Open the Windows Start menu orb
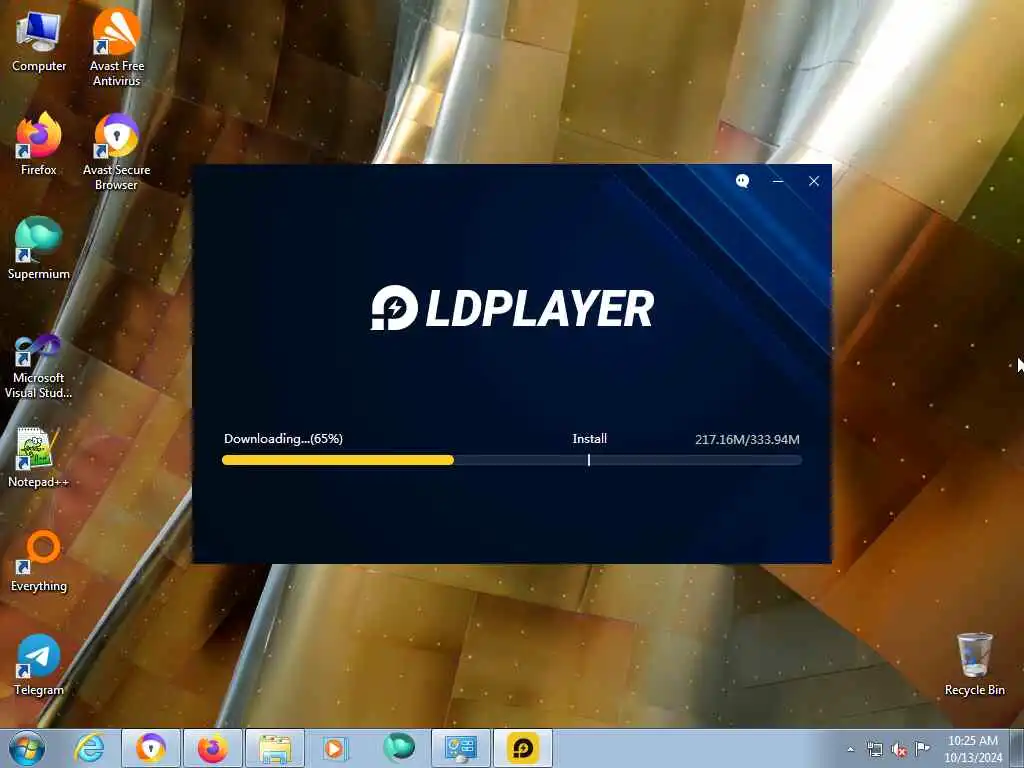The width and height of the screenshot is (1024, 768). coord(27,748)
